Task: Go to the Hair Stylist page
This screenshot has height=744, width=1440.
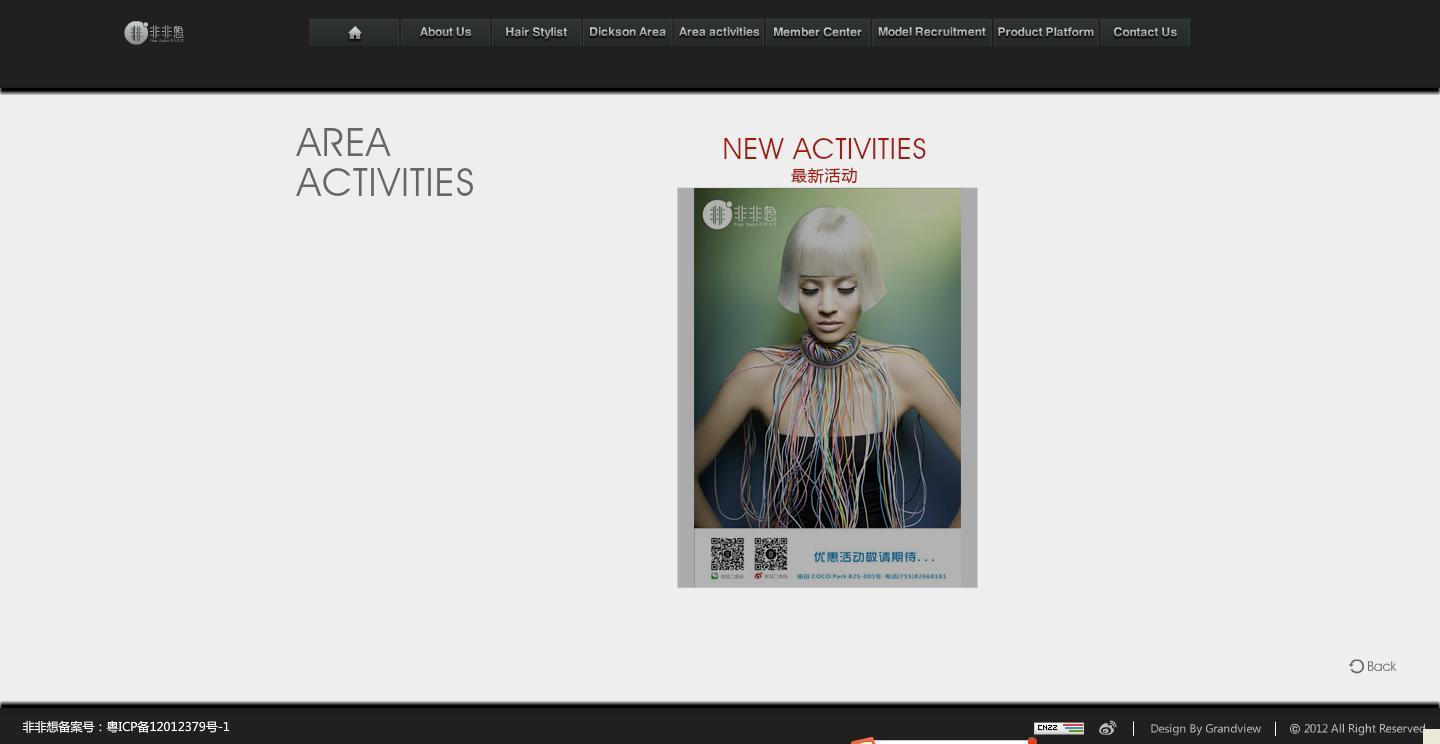Action: [x=536, y=32]
